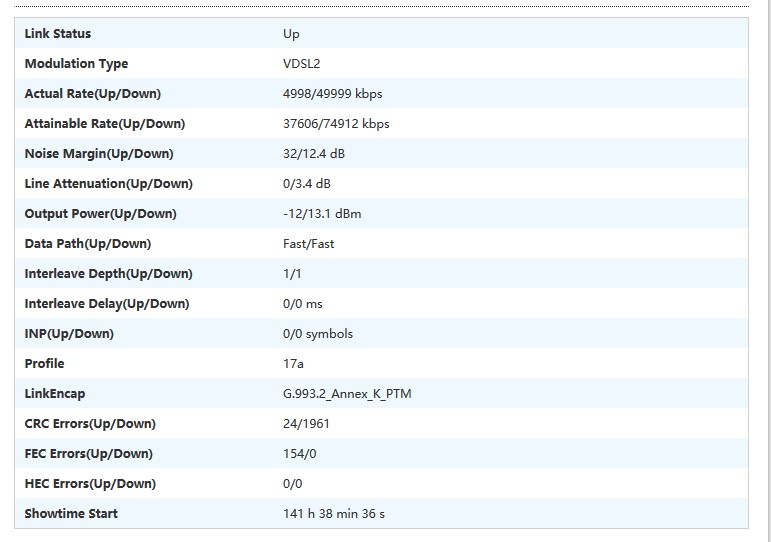The height and width of the screenshot is (542, 771).
Task: Click the 32/12.4 dB value
Action: (x=314, y=153)
